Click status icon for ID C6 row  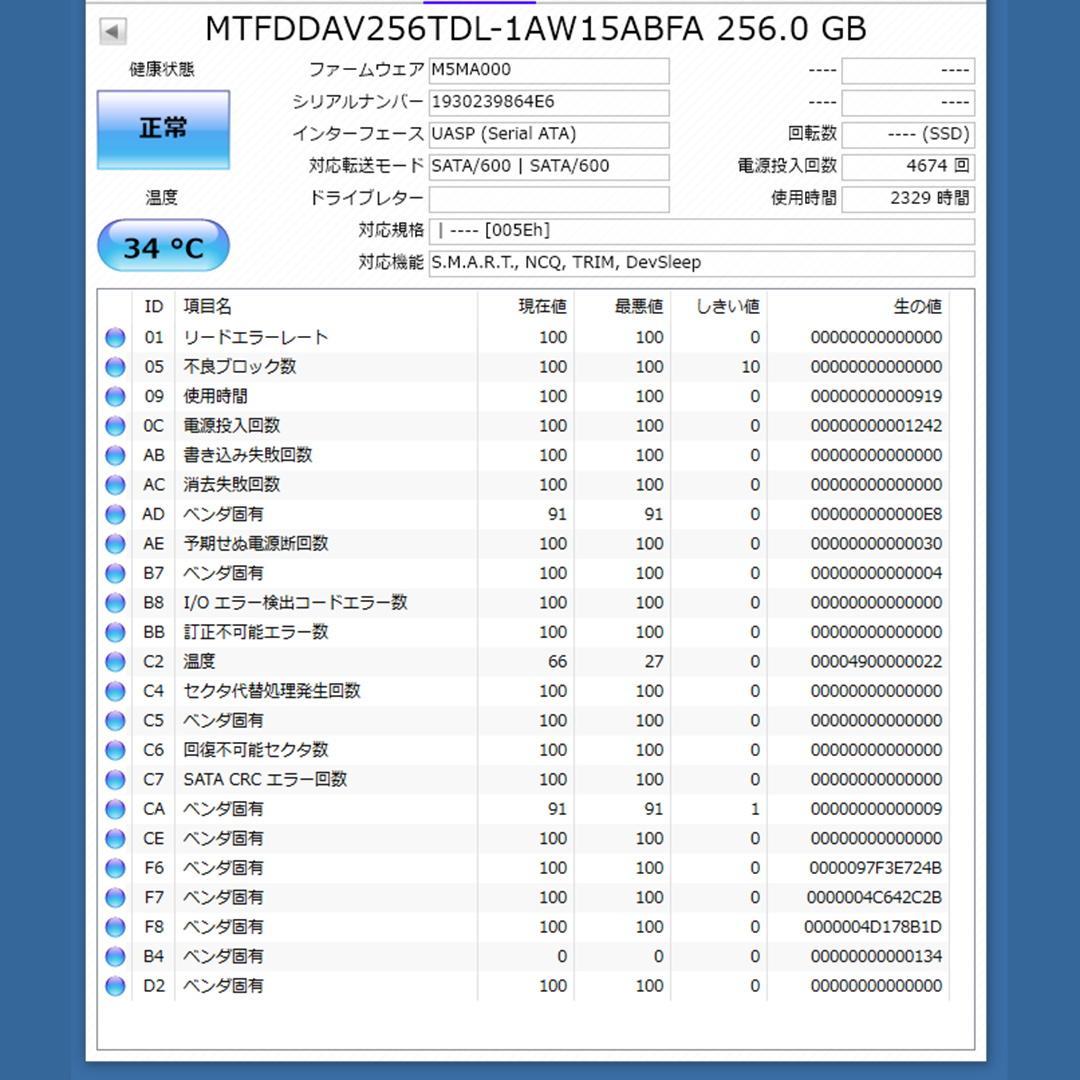point(115,750)
